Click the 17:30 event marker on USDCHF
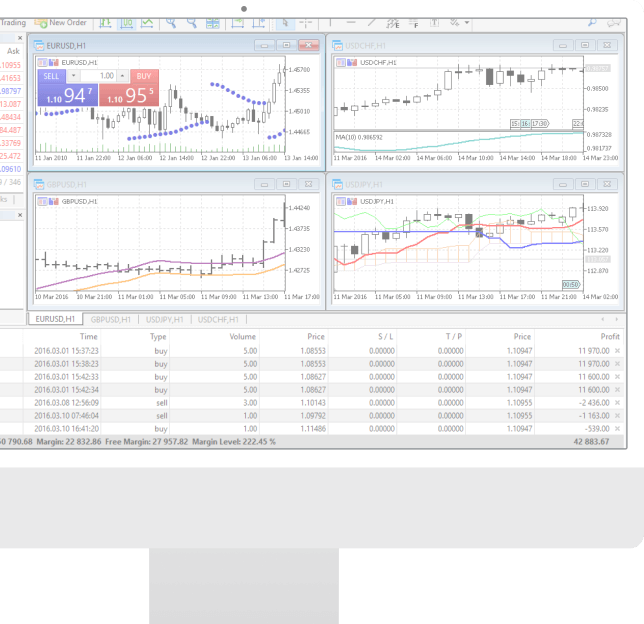 [540, 123]
